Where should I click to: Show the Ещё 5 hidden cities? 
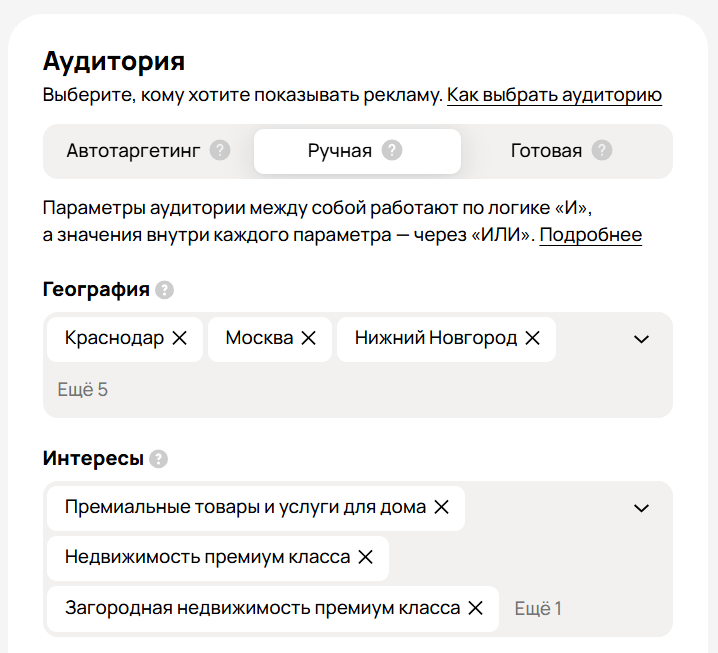point(82,390)
